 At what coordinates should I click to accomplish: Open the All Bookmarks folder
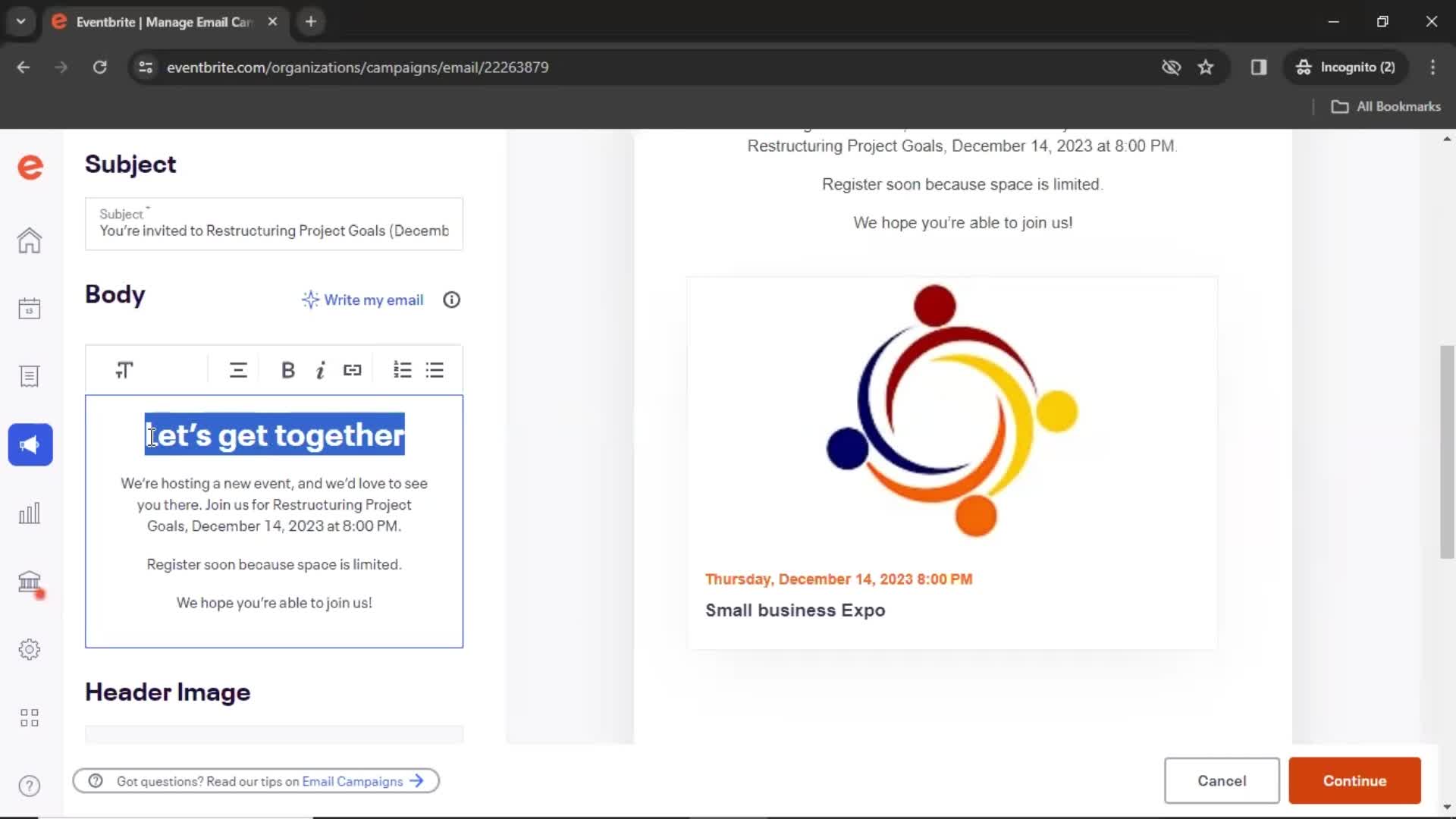(1386, 107)
